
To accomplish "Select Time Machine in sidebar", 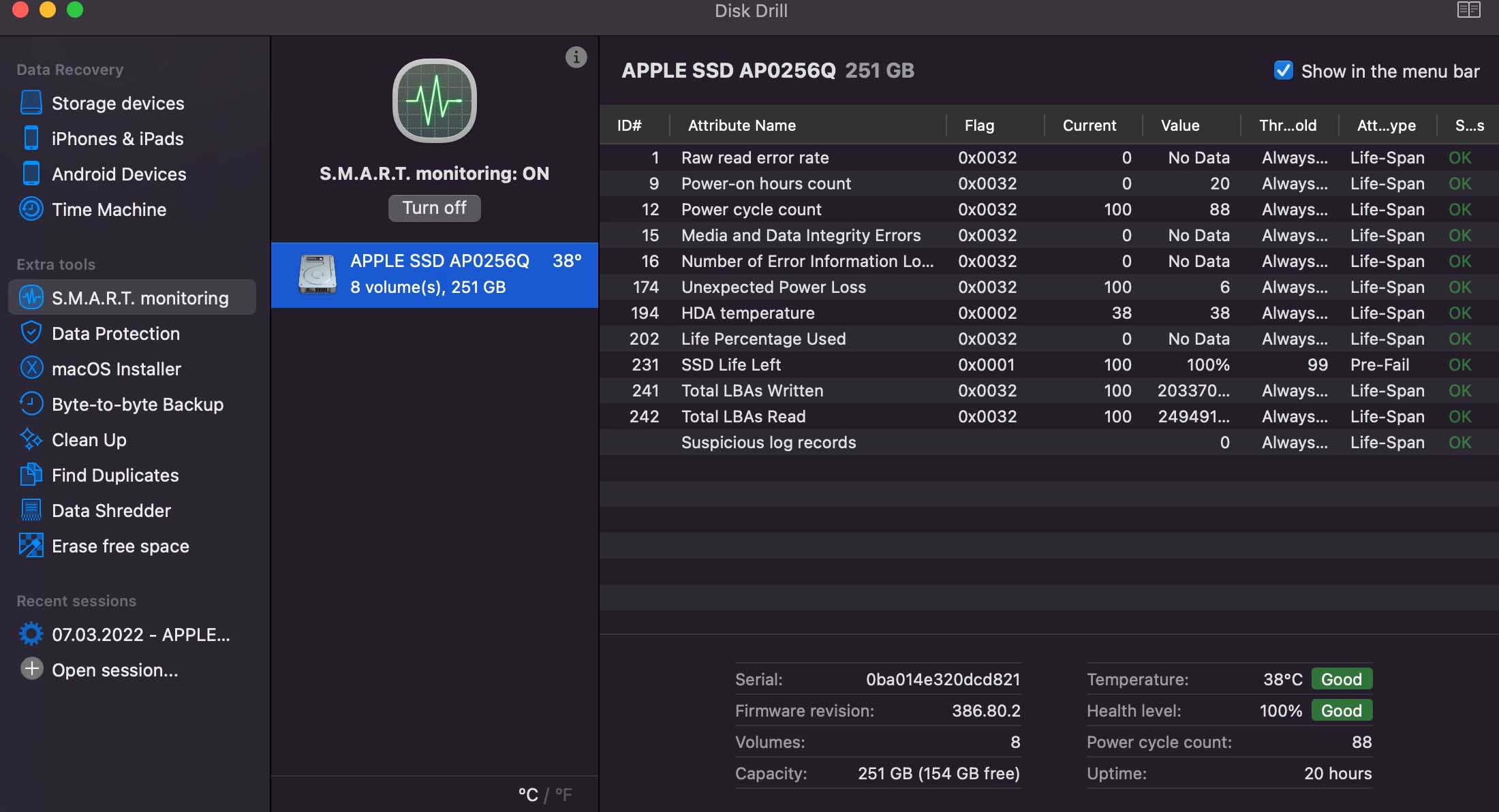I will point(109,209).
